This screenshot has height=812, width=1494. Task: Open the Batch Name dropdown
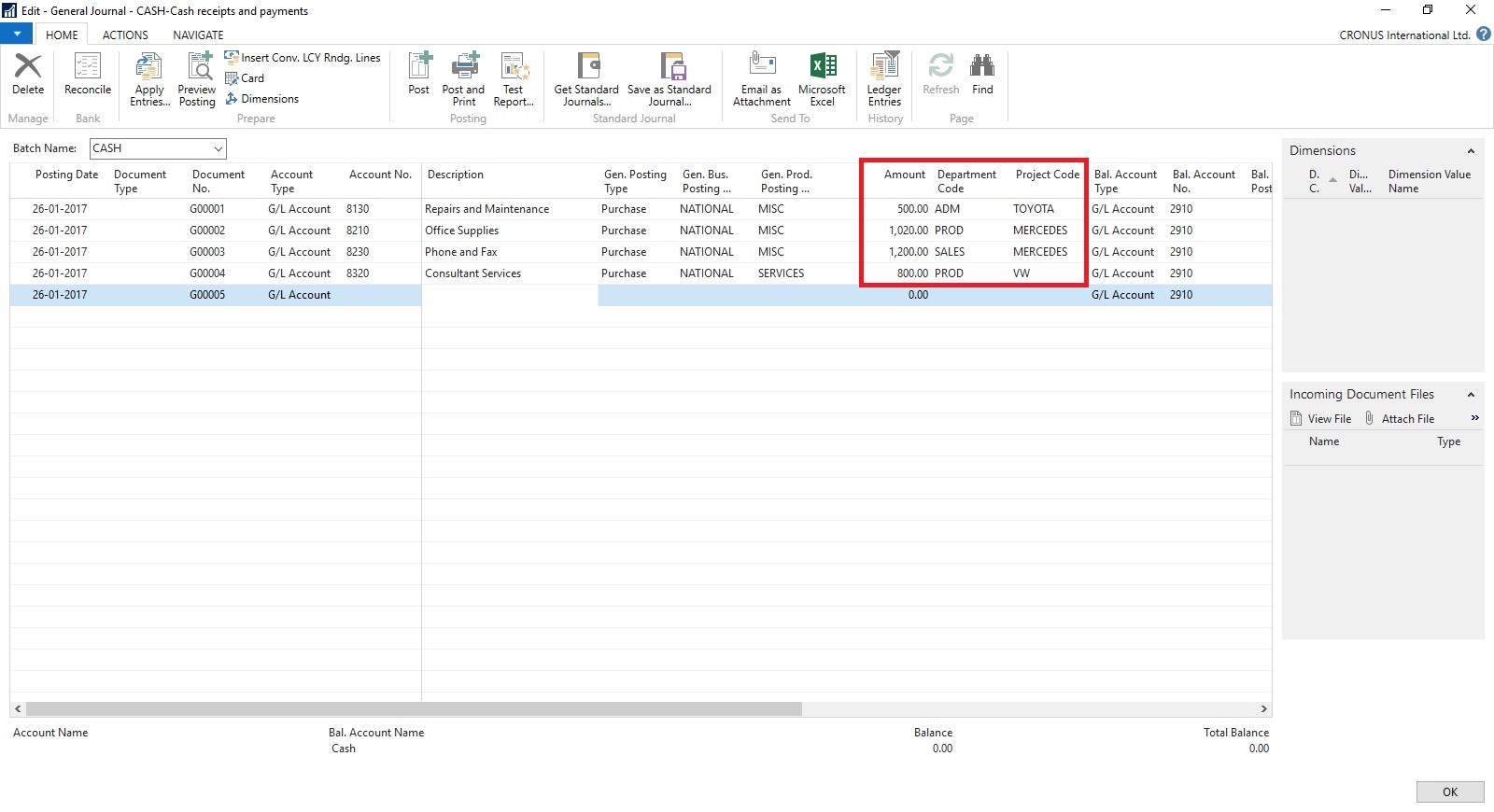218,148
